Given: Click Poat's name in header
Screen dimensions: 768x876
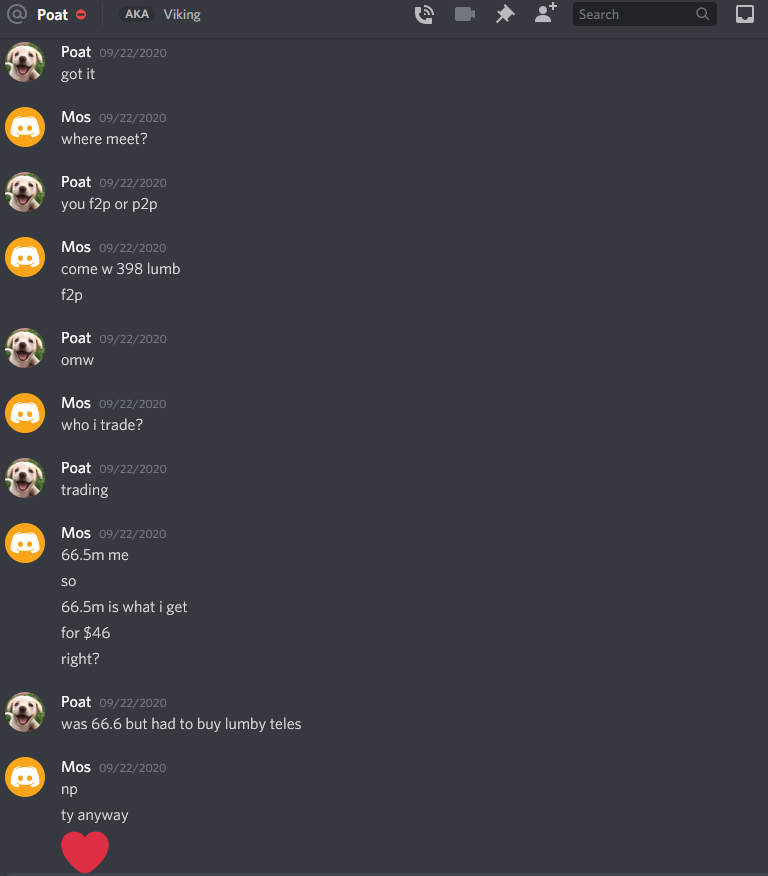Looking at the screenshot, I should tap(53, 15).
